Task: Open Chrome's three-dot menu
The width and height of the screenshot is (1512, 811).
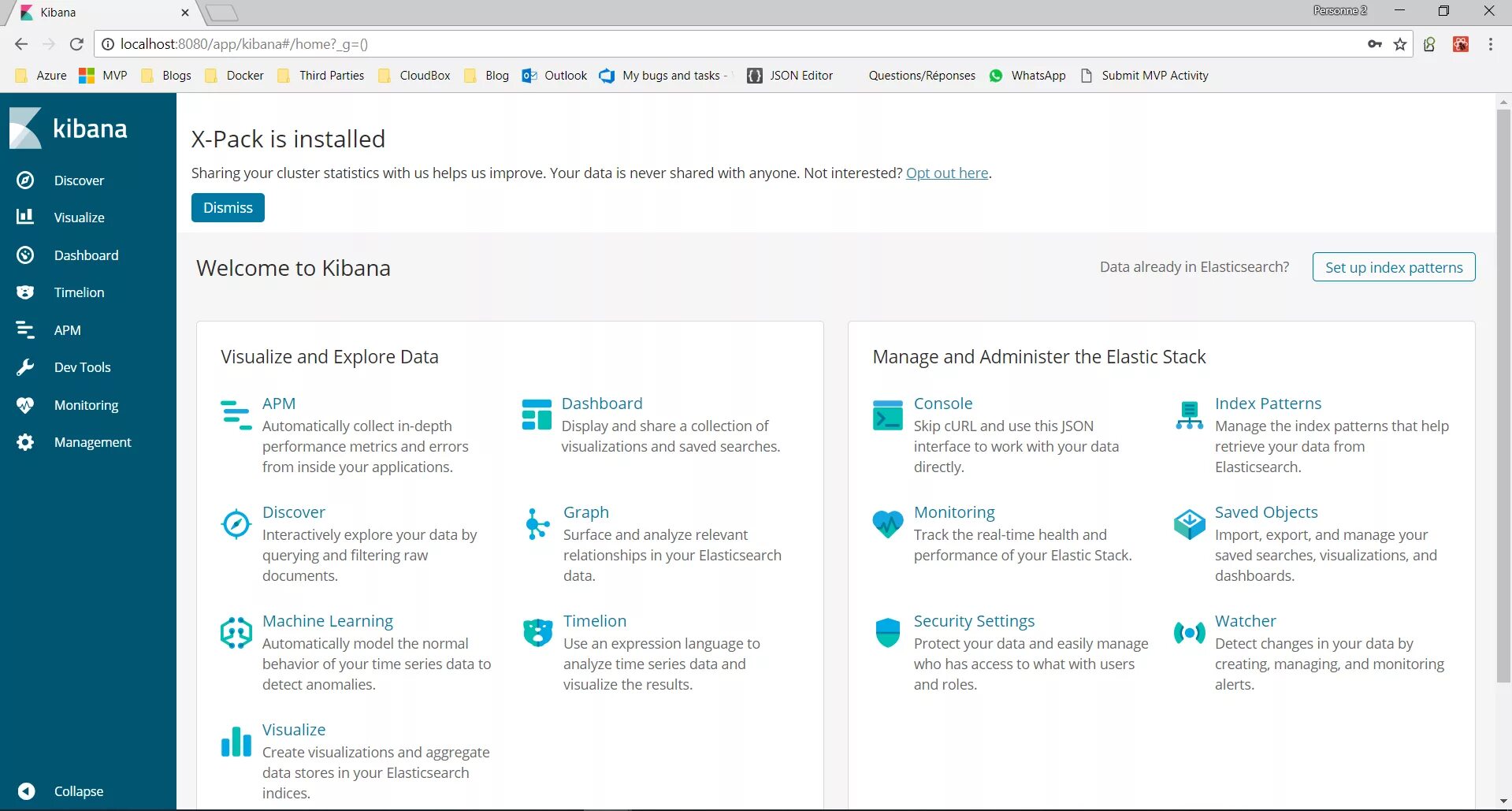Action: (x=1490, y=44)
